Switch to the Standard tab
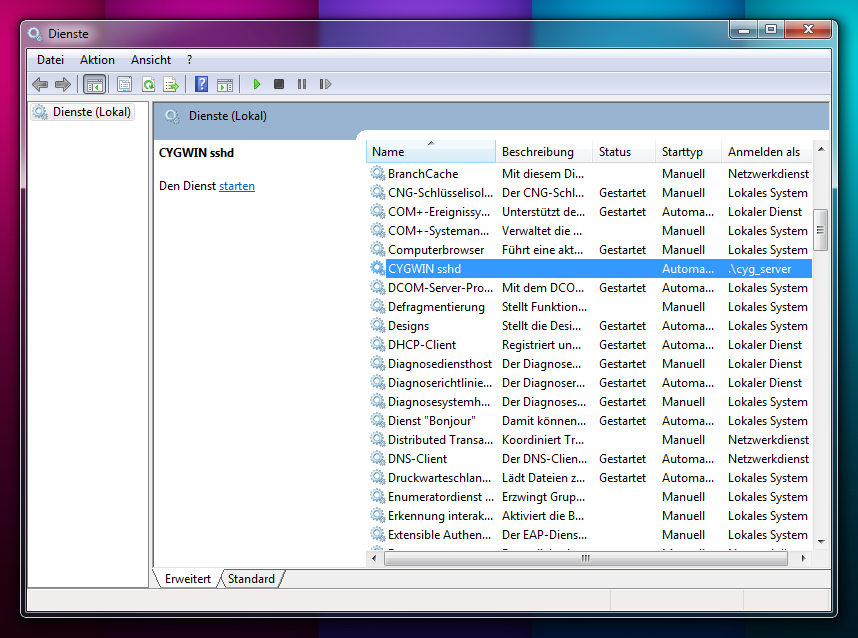Screen dimensions: 858x638 (x=251, y=579)
